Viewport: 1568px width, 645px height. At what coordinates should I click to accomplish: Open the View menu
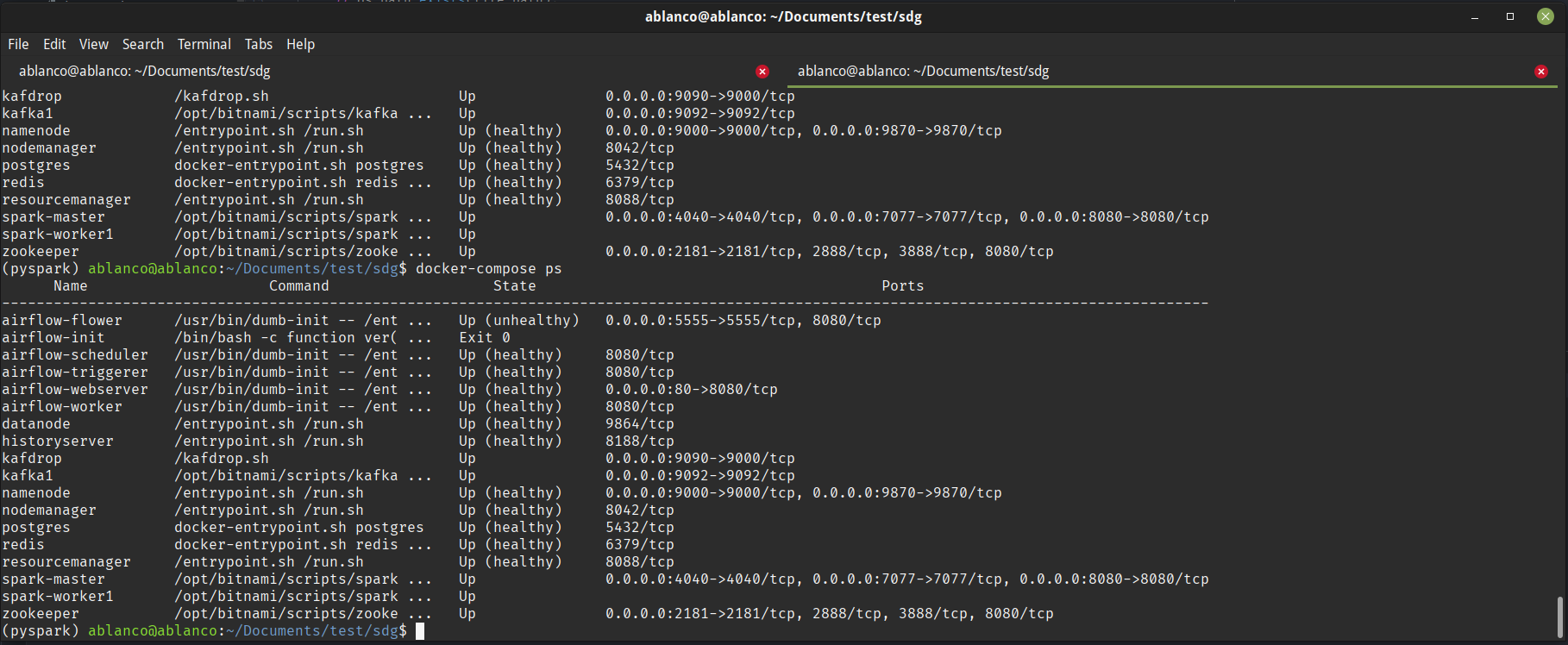pyautogui.click(x=94, y=44)
